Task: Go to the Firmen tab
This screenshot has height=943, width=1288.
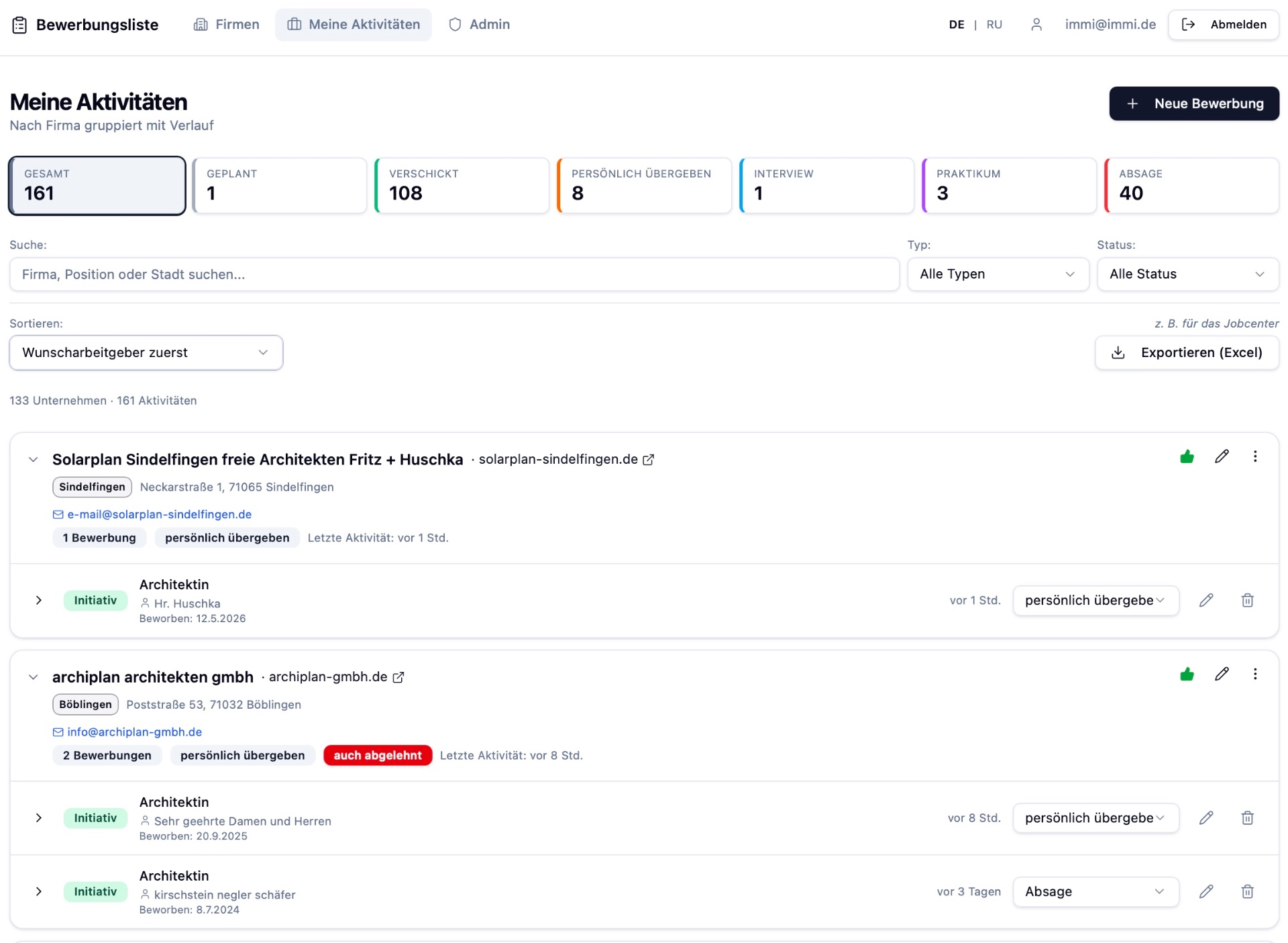Action: 227,25
